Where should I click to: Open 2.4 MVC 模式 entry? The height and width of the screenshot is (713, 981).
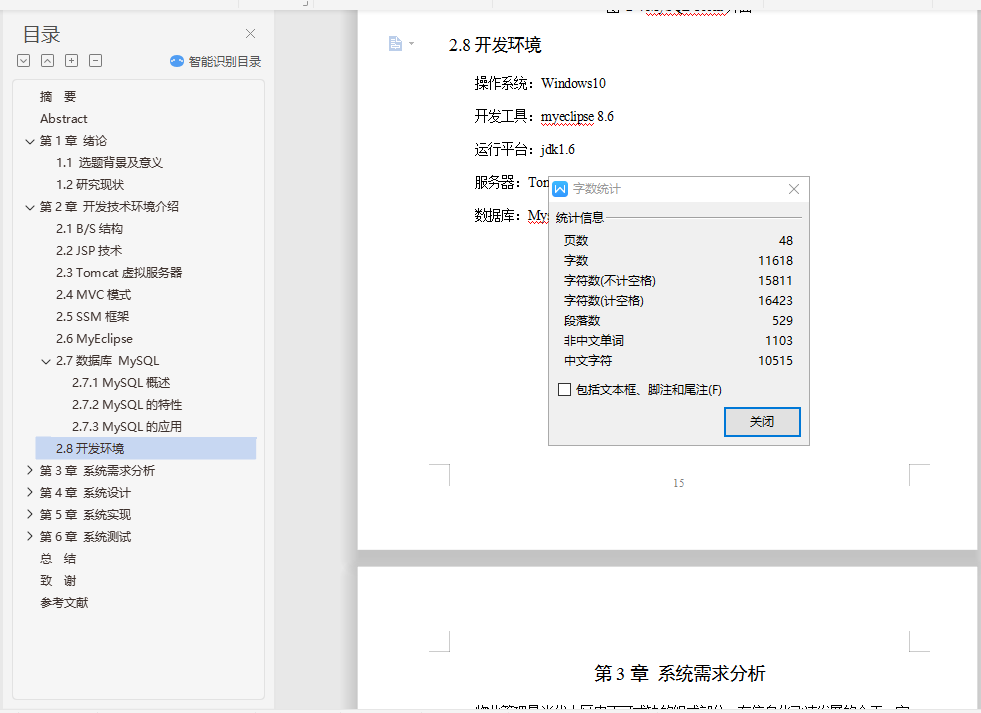[x=93, y=295]
